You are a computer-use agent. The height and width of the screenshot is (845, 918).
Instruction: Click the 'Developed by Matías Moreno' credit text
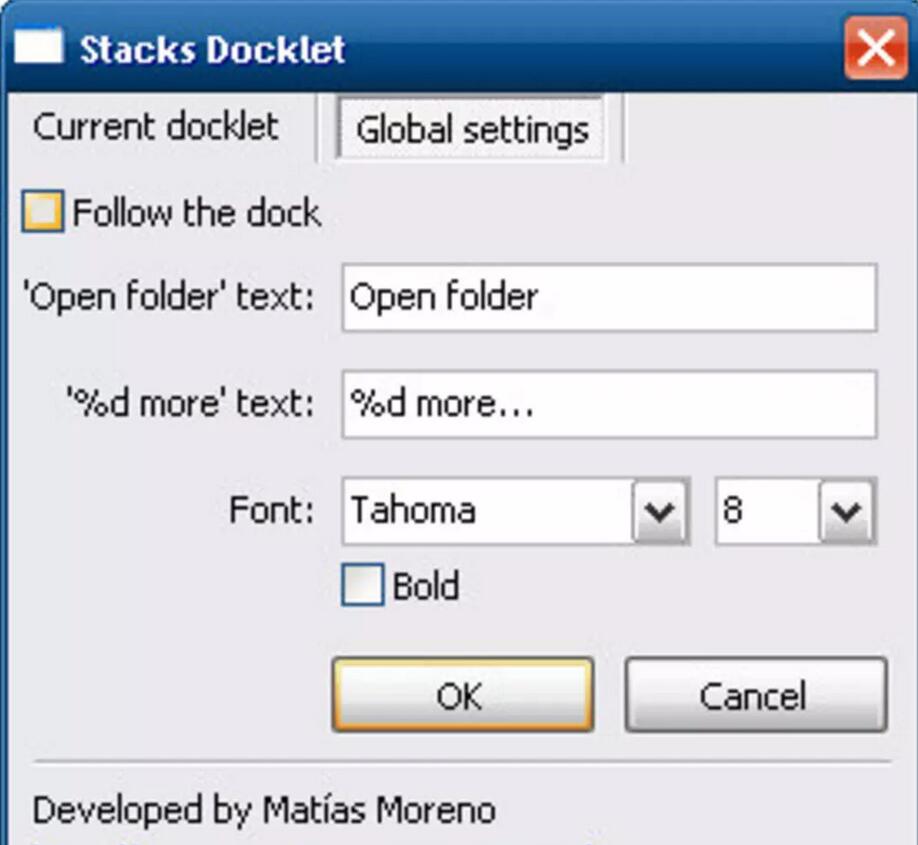click(x=264, y=810)
